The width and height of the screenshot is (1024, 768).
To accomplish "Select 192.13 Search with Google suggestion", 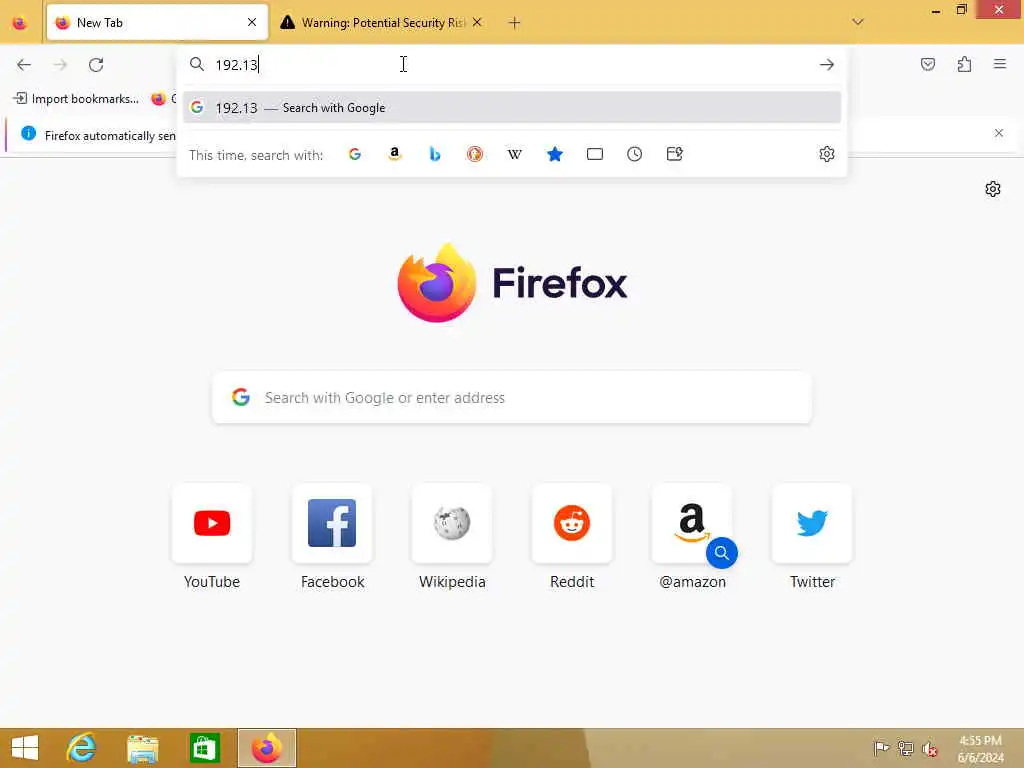I will [x=512, y=108].
